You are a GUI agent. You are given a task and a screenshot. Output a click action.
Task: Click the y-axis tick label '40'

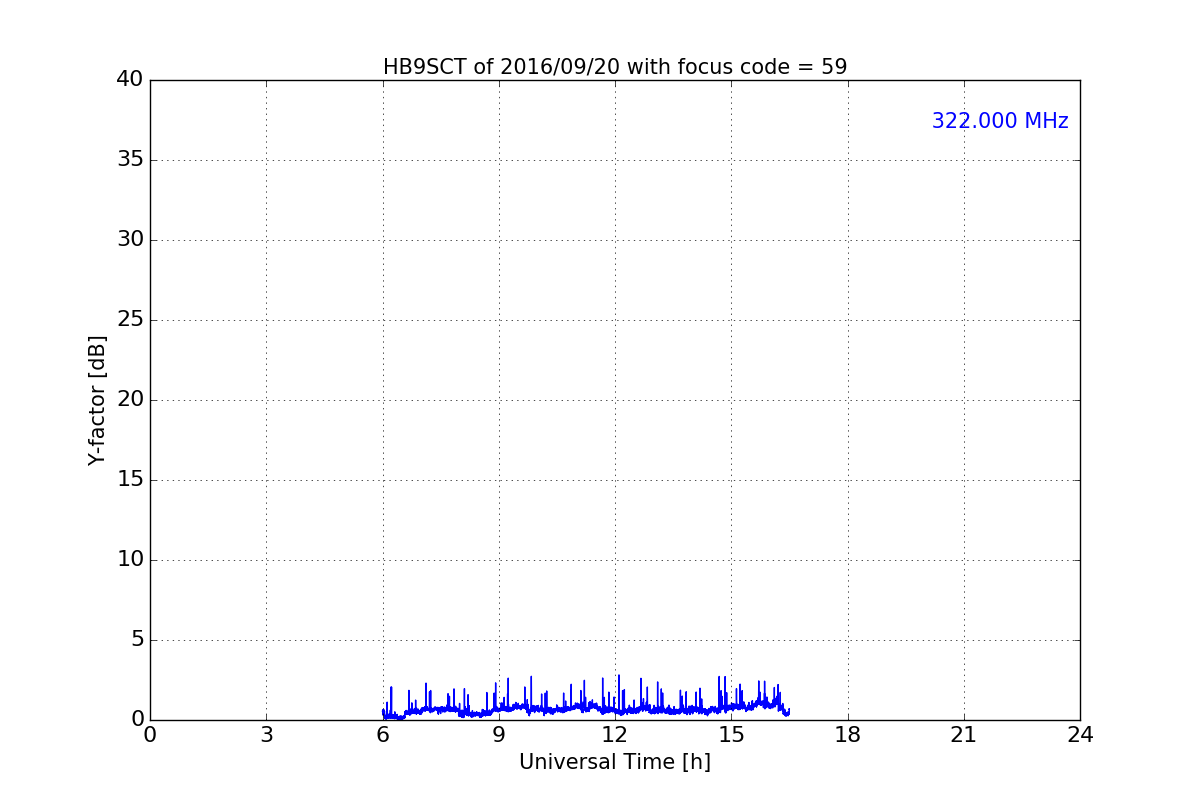[x=130, y=80]
